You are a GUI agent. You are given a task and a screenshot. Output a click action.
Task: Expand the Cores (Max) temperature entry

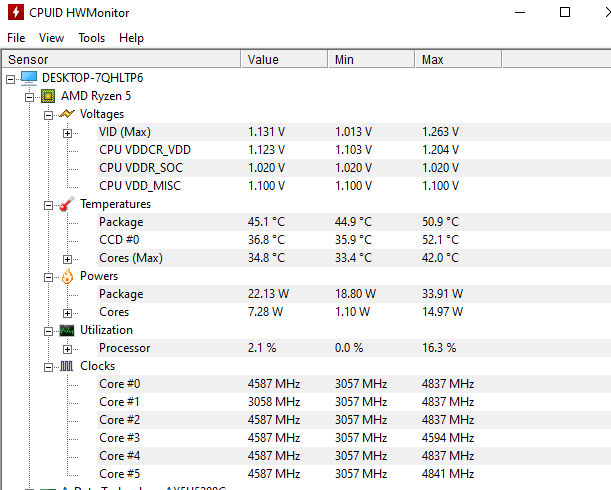67,258
